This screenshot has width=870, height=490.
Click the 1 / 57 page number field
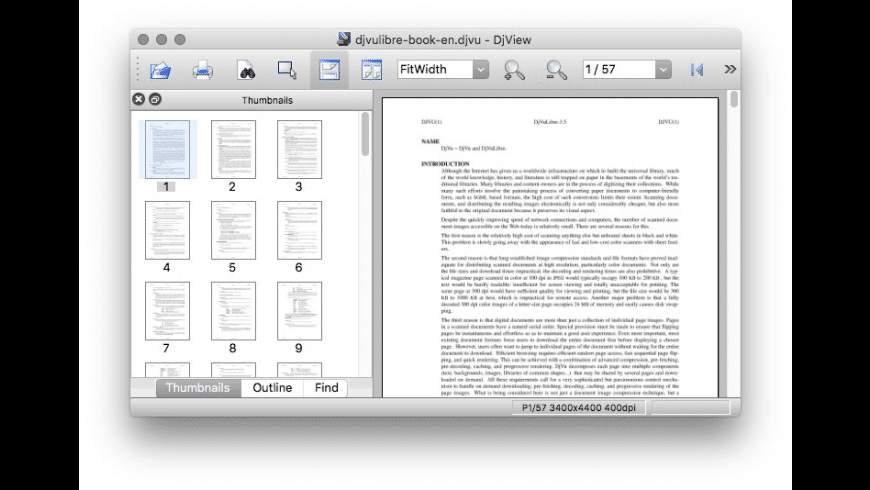pyautogui.click(x=619, y=69)
